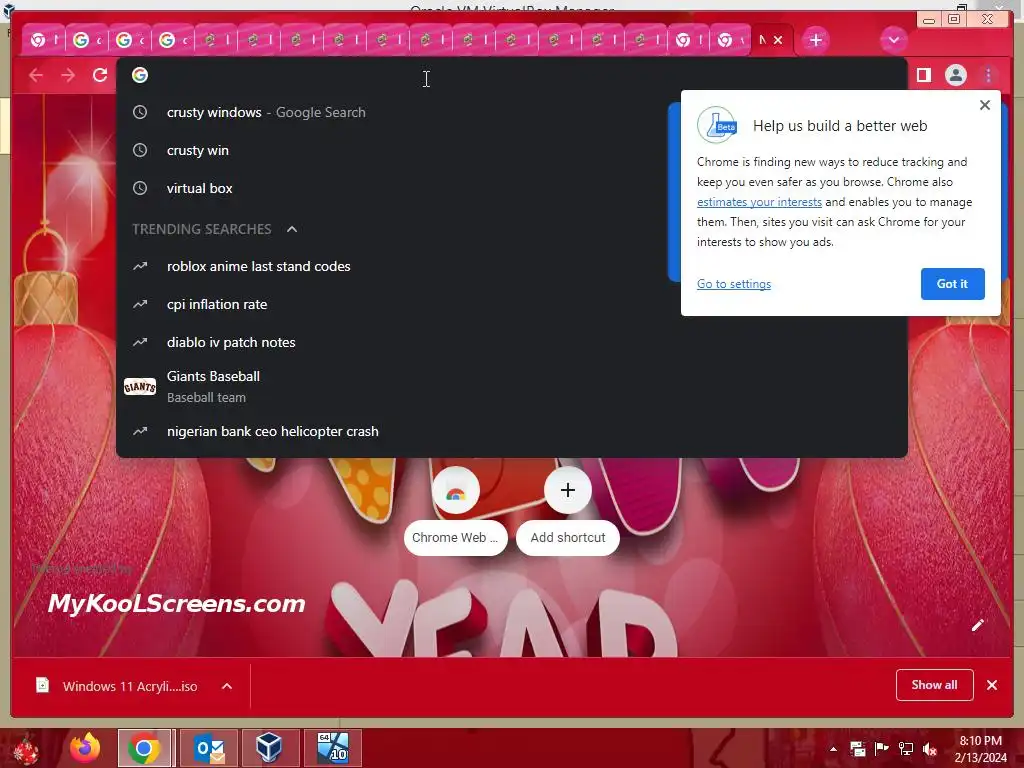Click clock icon beside "crusty win"
Image resolution: width=1024 pixels, height=768 pixels.
click(x=140, y=150)
